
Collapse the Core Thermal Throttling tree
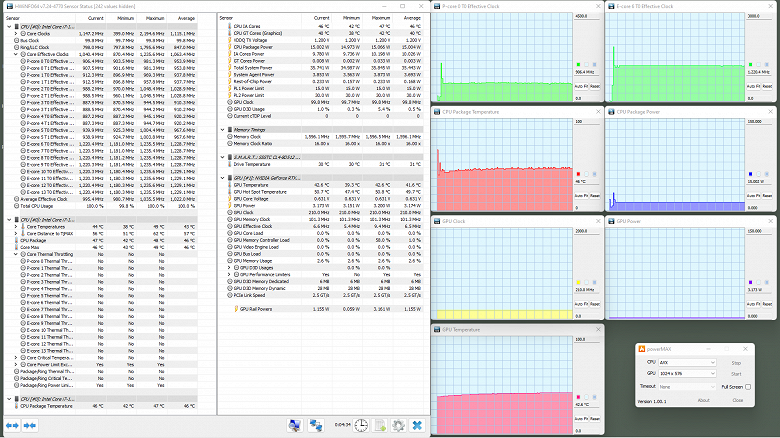pos(16,254)
